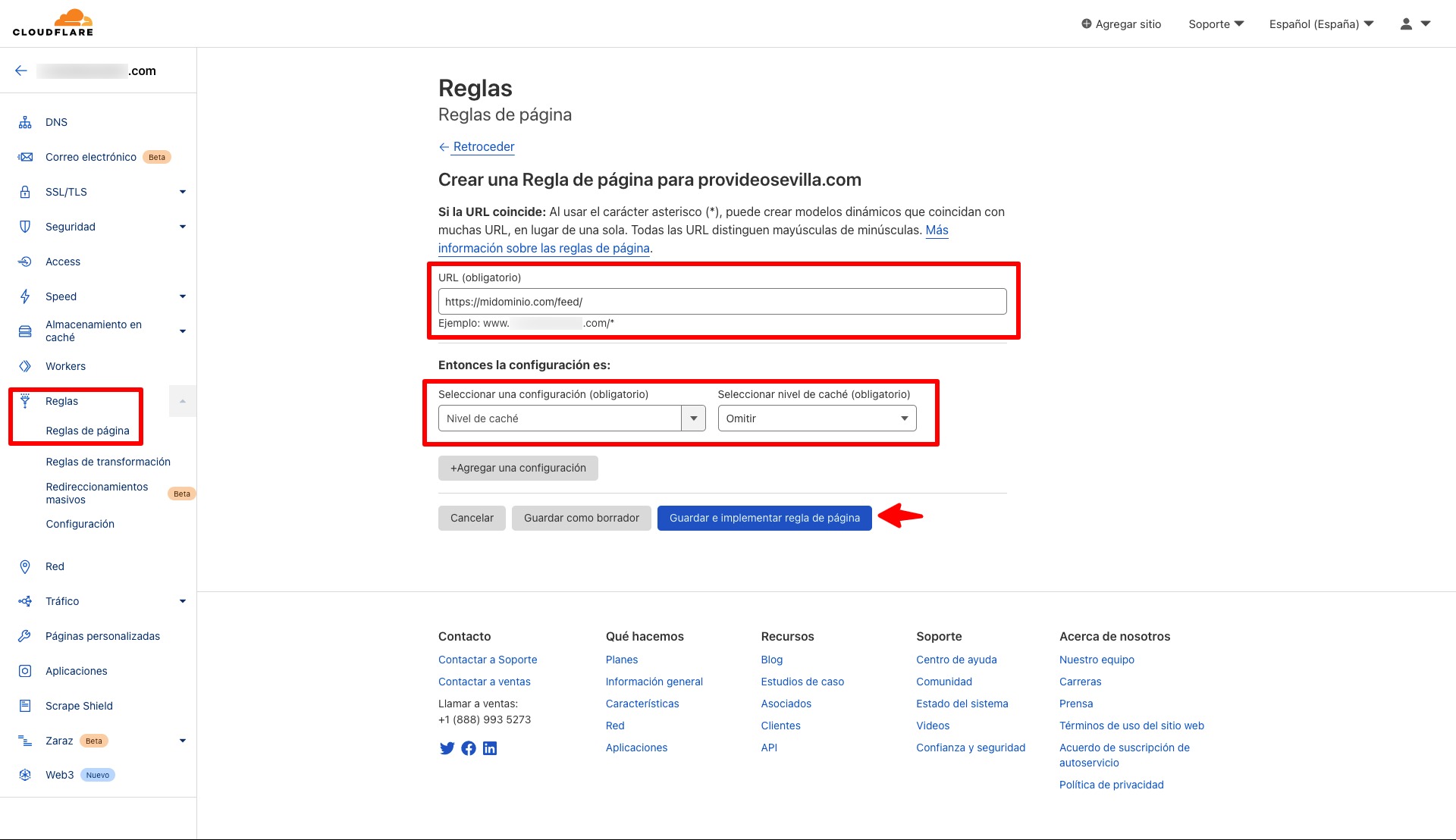Open Reglas de transformación menu item
The width and height of the screenshot is (1456, 840).
[108, 462]
